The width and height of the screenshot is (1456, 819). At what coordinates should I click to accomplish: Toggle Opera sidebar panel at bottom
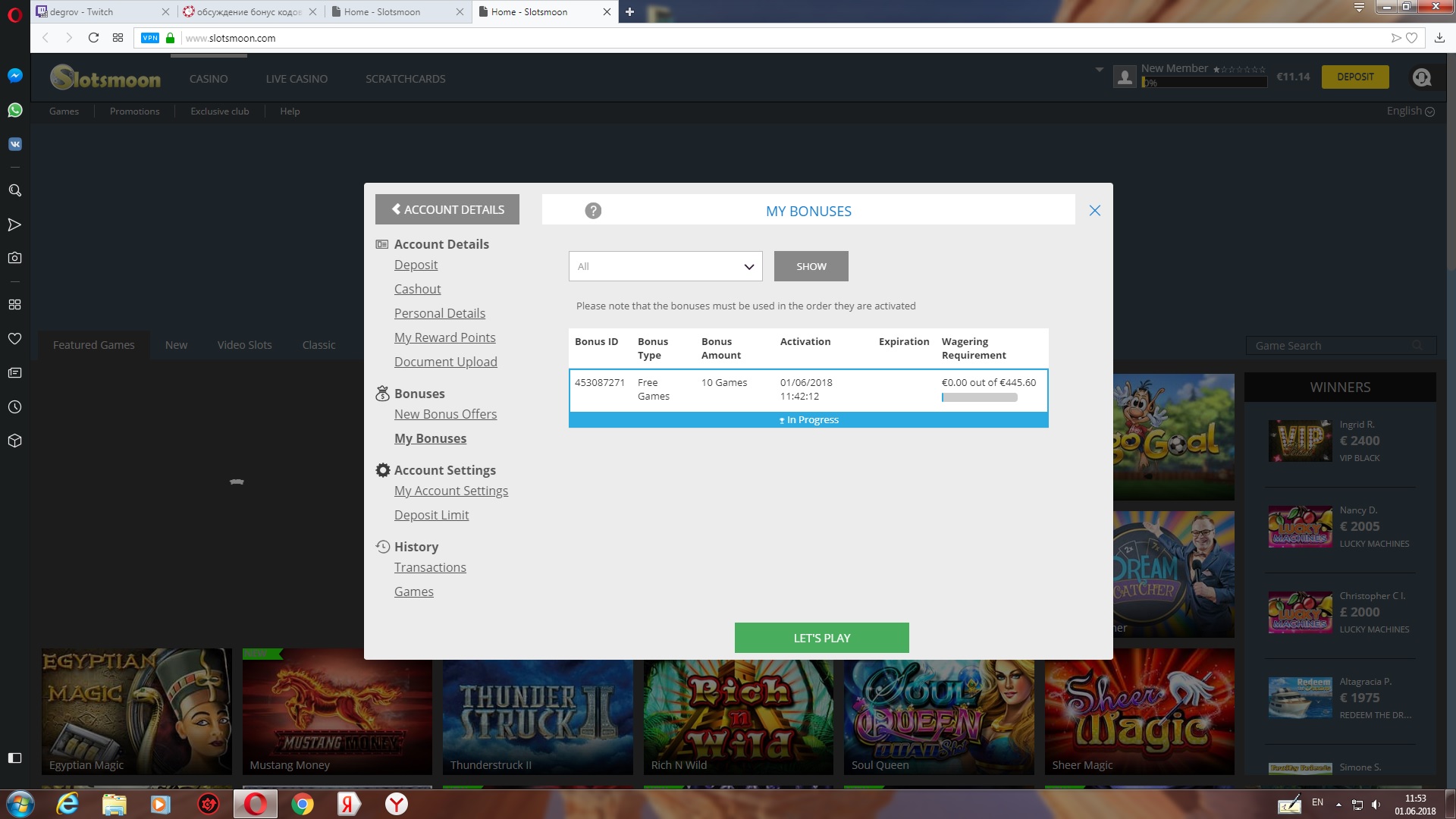click(x=14, y=758)
